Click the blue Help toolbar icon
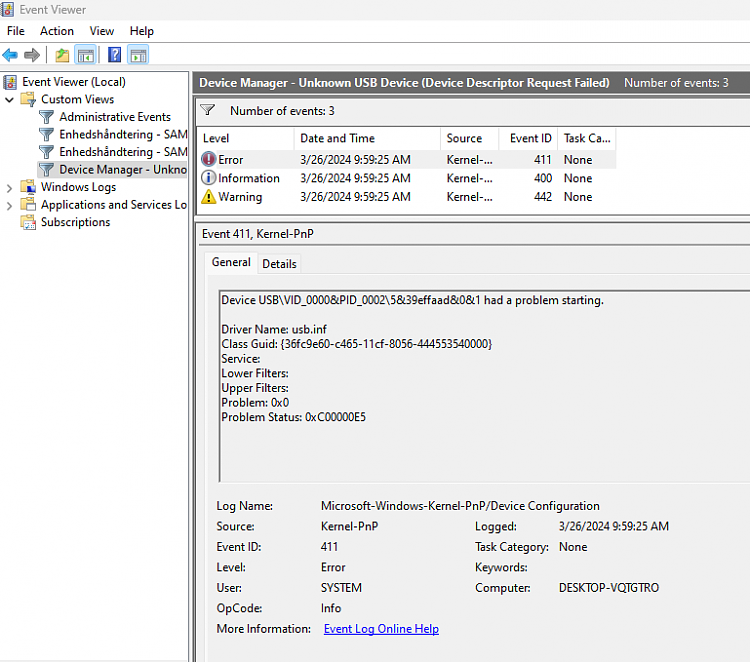 pos(114,55)
